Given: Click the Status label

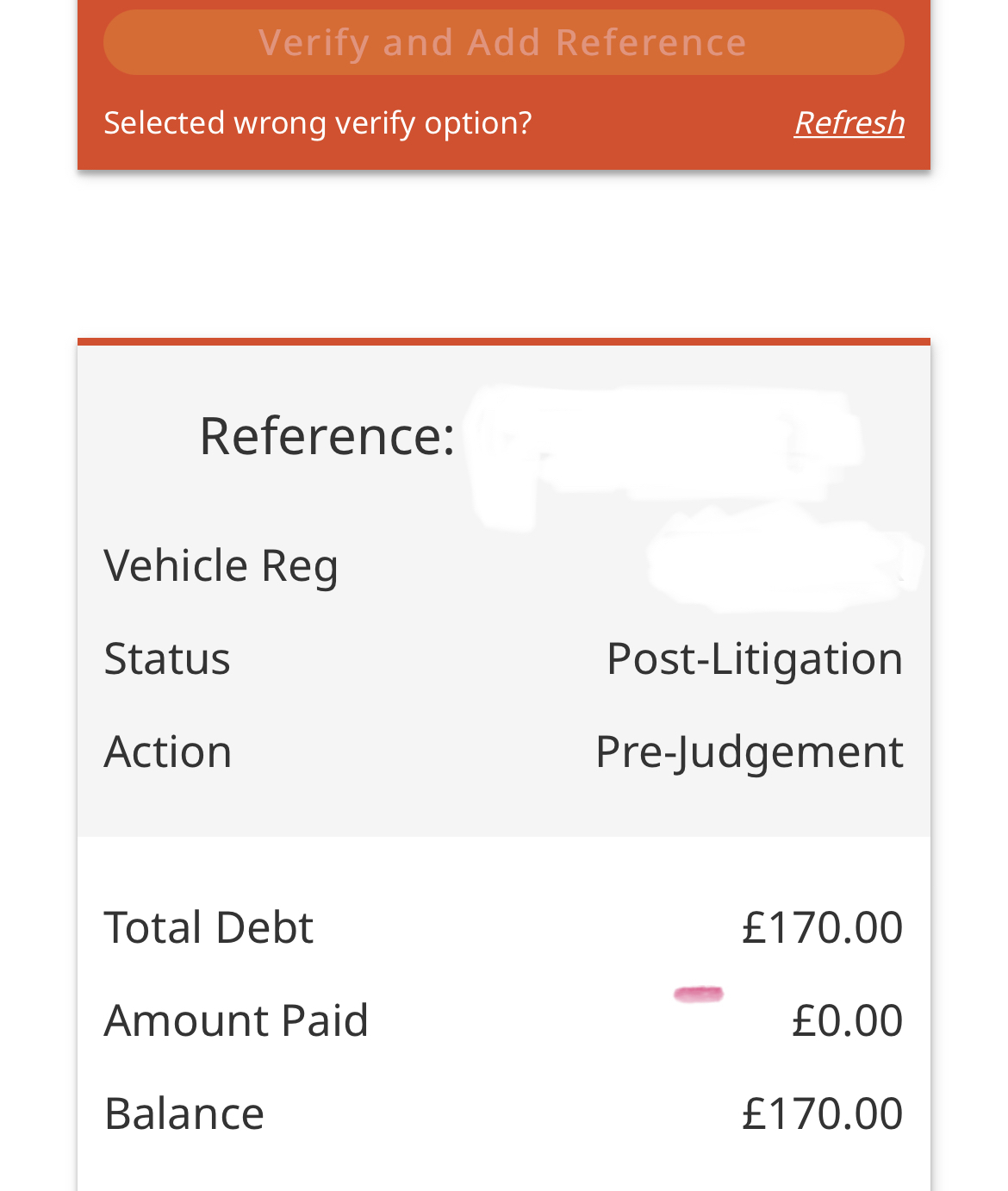Looking at the screenshot, I should point(167,658).
